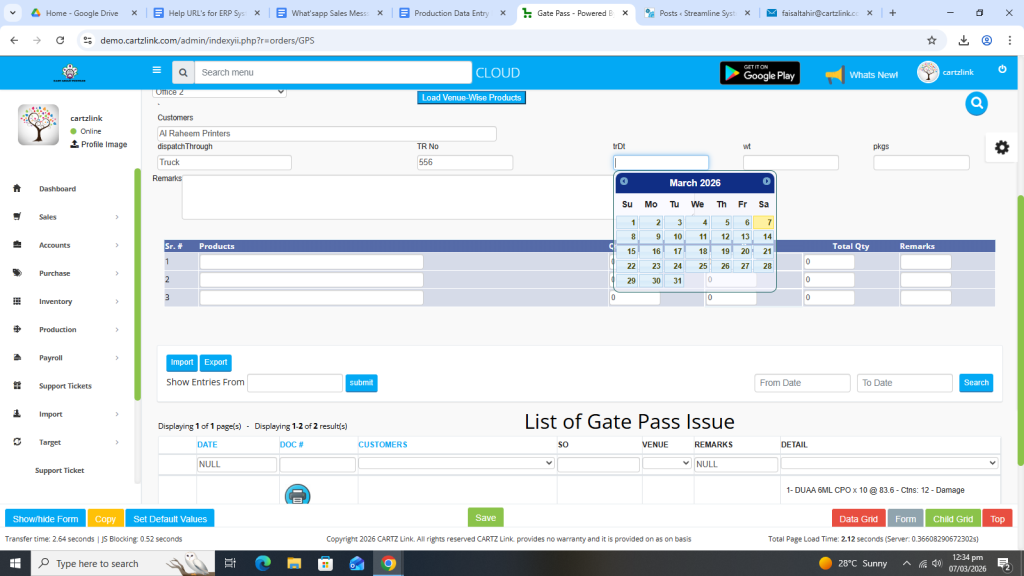This screenshot has height=576, width=1024.
Task: Click Load Venue-Wise Products button
Action: tap(471, 98)
